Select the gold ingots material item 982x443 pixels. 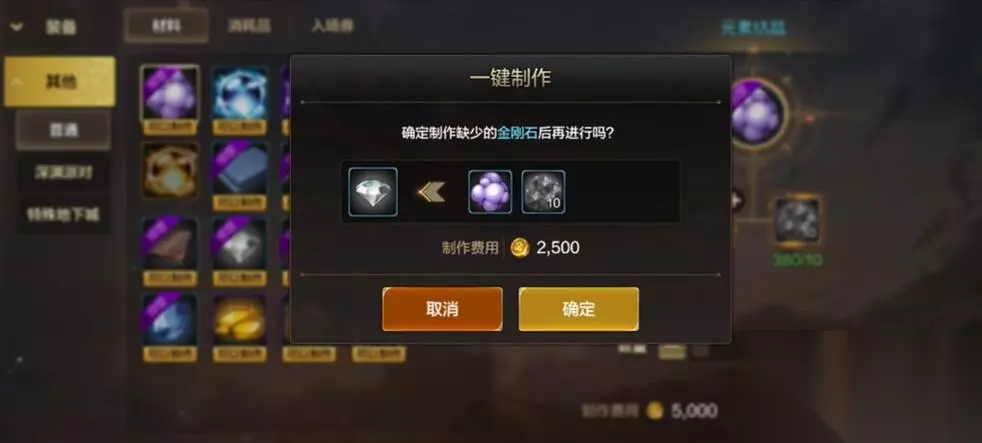pyautogui.click(x=240, y=320)
